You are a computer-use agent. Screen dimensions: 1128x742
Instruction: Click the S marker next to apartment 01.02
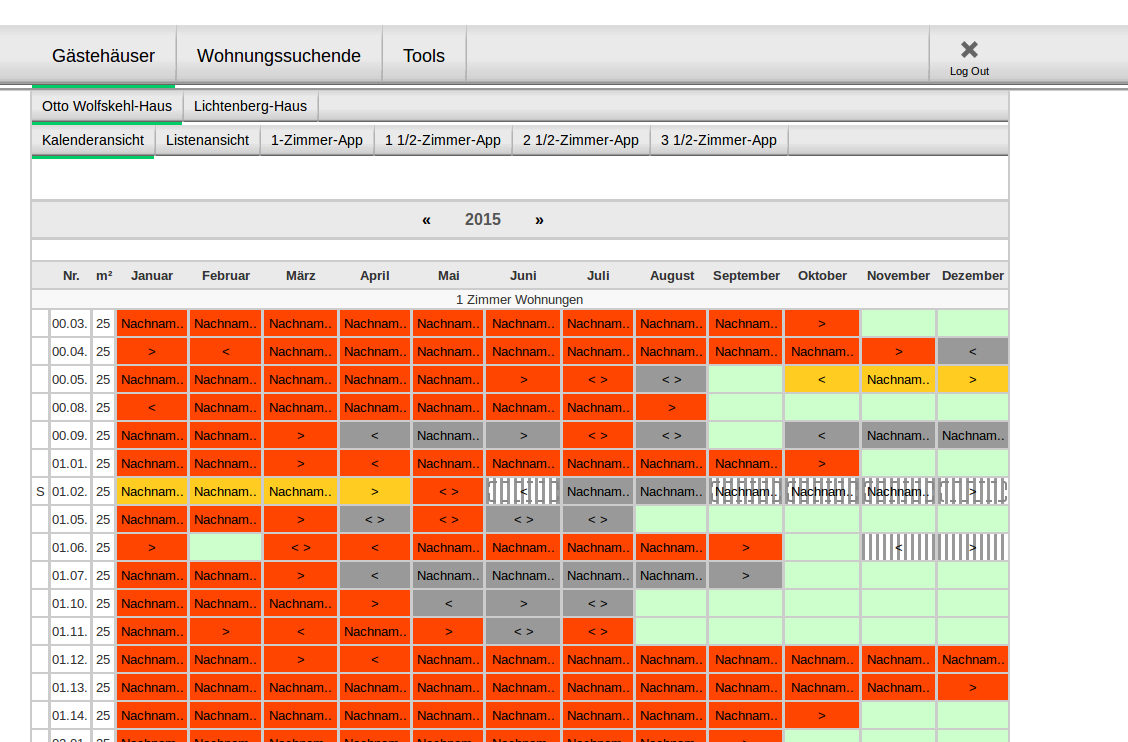[40, 491]
